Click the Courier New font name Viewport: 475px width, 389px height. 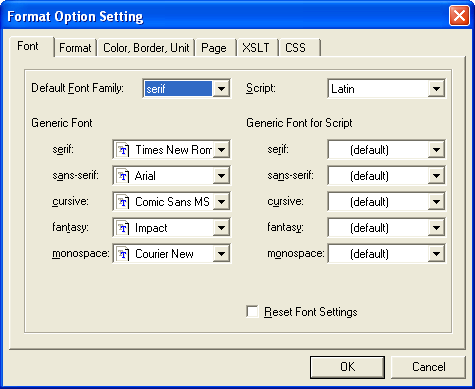[164, 254]
